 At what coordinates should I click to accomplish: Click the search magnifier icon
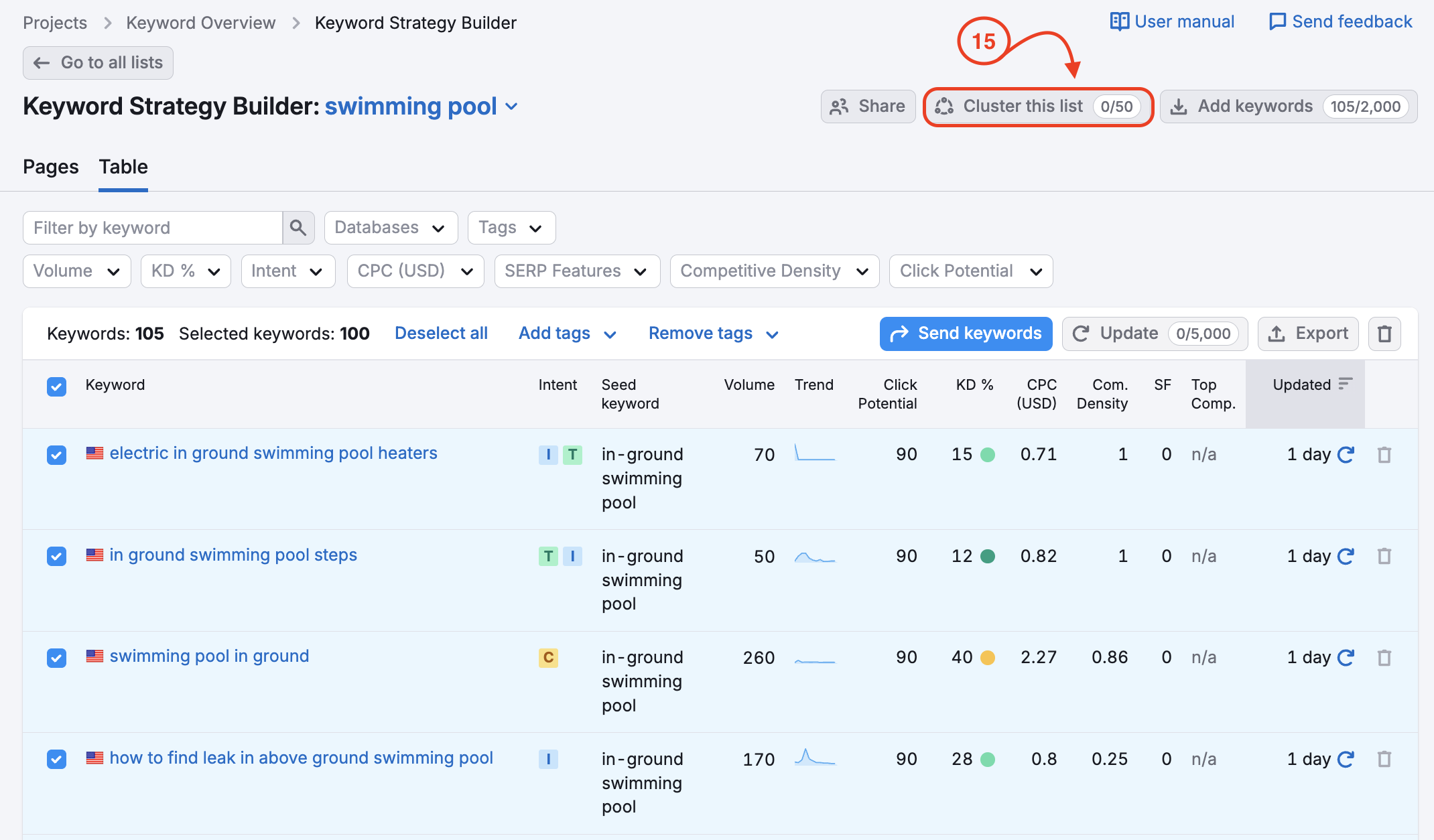click(x=298, y=228)
